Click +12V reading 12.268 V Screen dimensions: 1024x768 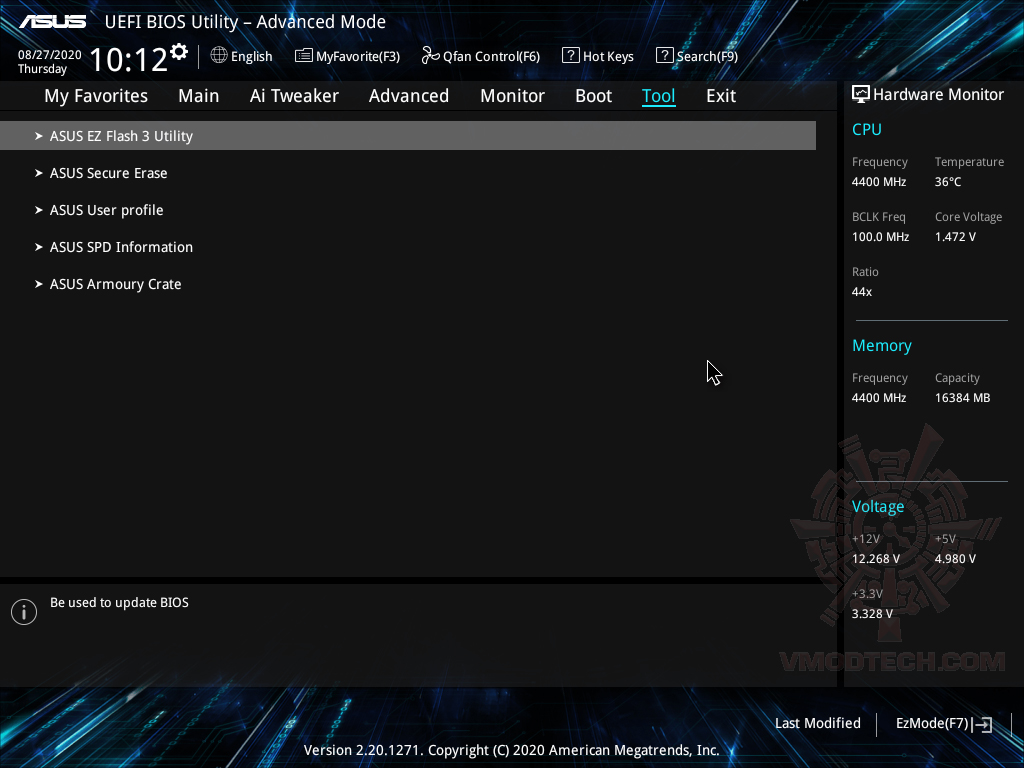pos(876,559)
